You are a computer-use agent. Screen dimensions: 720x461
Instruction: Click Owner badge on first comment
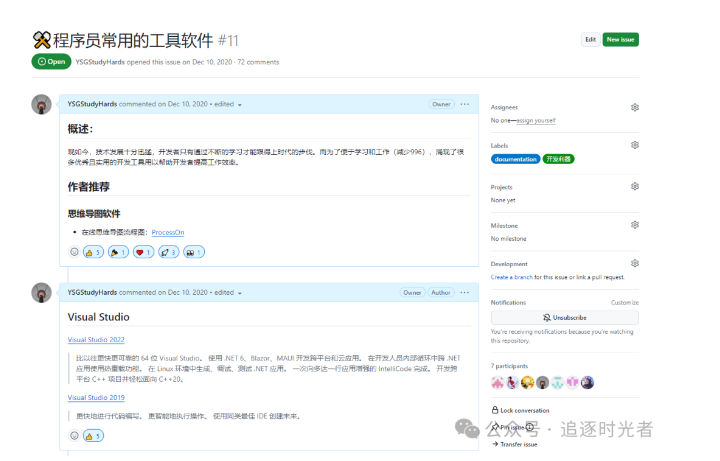[x=441, y=104]
